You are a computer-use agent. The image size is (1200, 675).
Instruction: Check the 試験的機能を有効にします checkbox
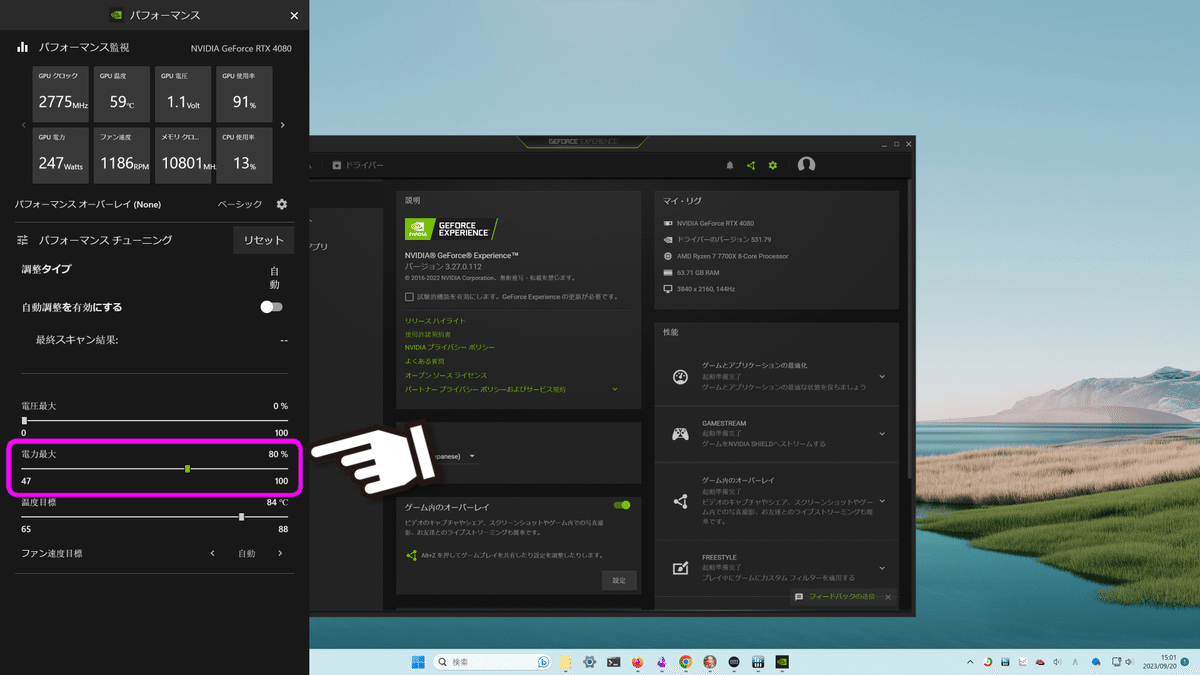coord(409,297)
